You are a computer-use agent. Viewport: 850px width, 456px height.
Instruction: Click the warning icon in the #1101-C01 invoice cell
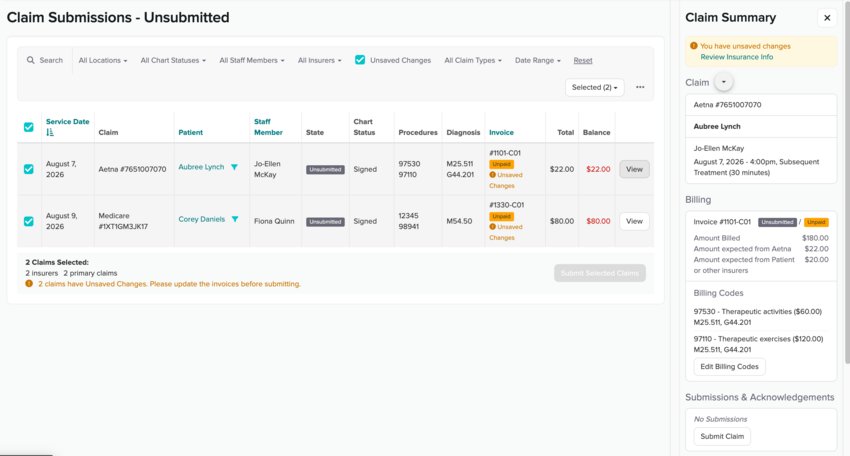coord(492,175)
